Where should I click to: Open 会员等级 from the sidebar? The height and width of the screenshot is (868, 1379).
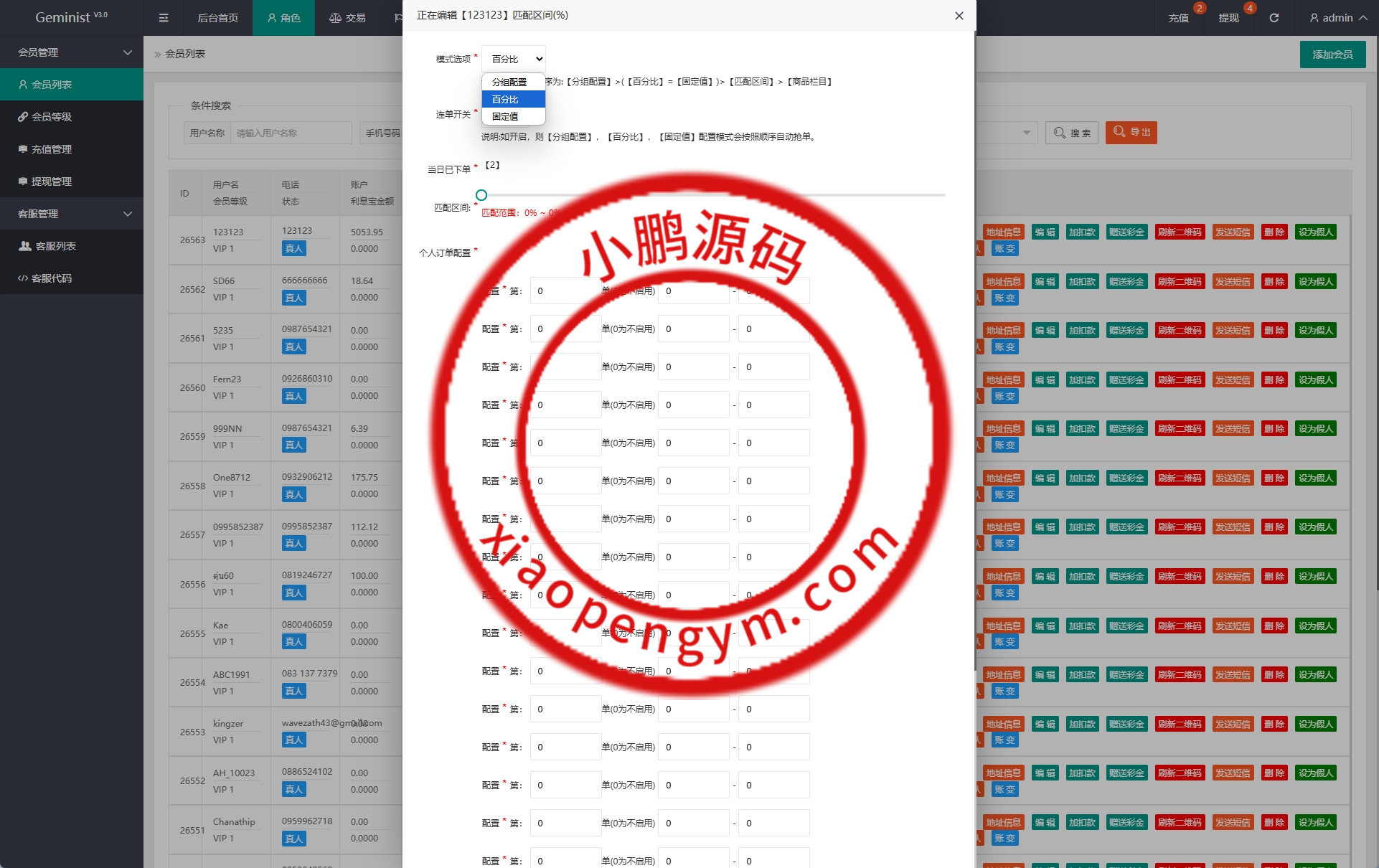click(51, 117)
